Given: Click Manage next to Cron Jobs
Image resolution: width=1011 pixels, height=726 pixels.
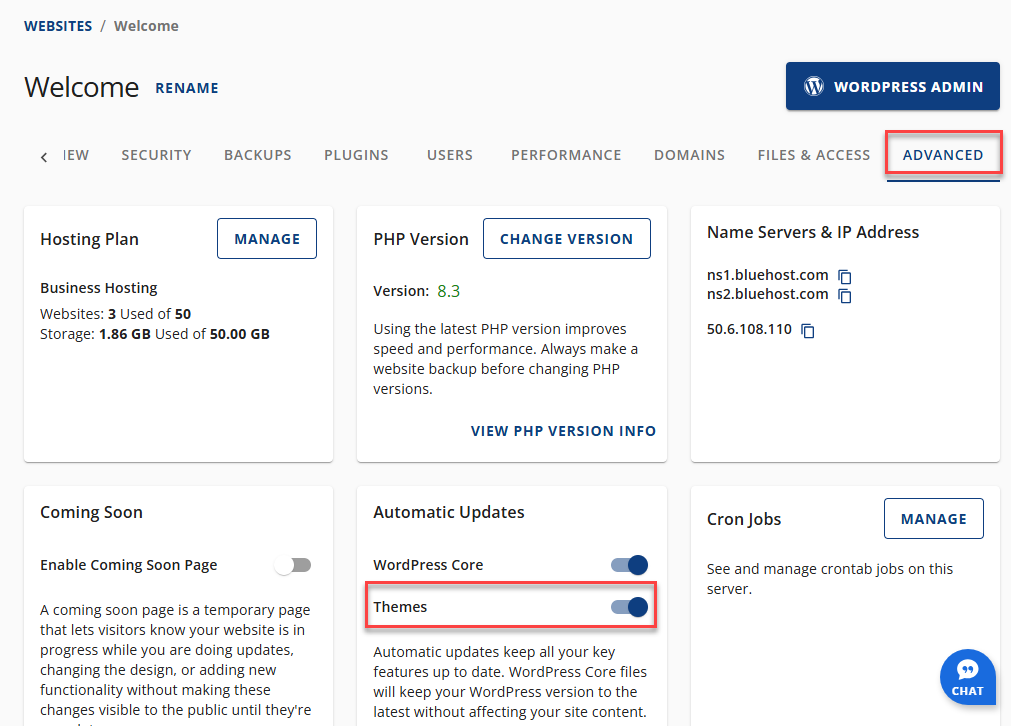Looking at the screenshot, I should click(x=933, y=518).
